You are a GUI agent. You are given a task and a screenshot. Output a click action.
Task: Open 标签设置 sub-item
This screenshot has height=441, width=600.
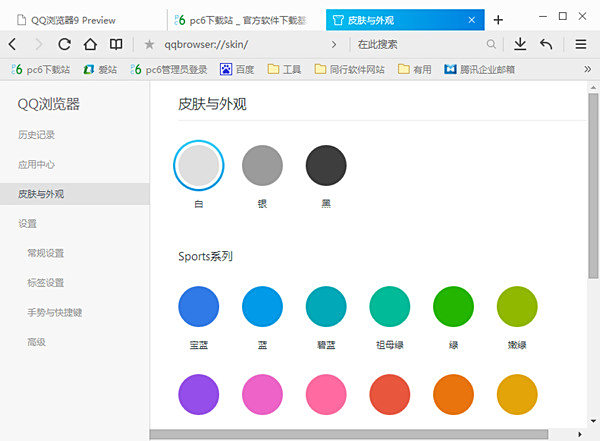click(x=46, y=283)
